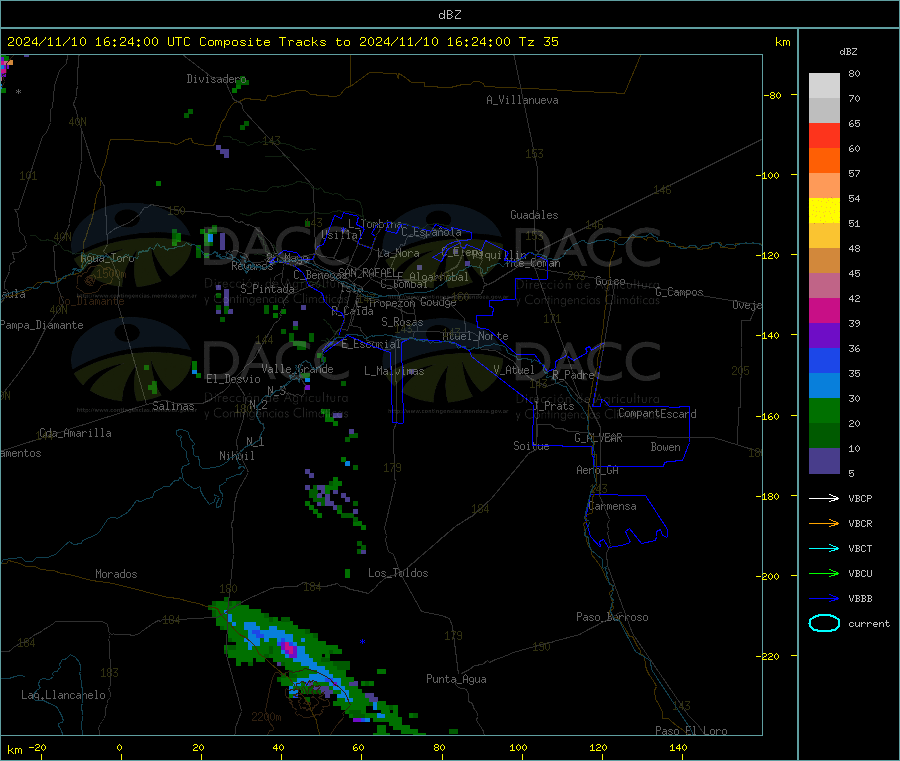Click the Paso_Barroso map label
900x761 pixels.
pyautogui.click(x=612, y=617)
